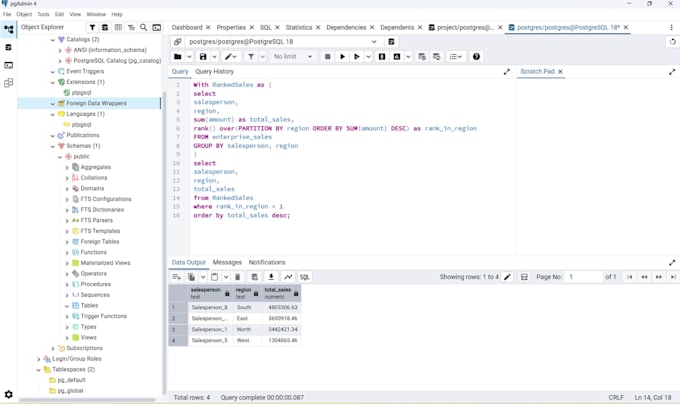Go to the next results page
Image resolution: width=680 pixels, height=404 pixels.
click(659, 277)
